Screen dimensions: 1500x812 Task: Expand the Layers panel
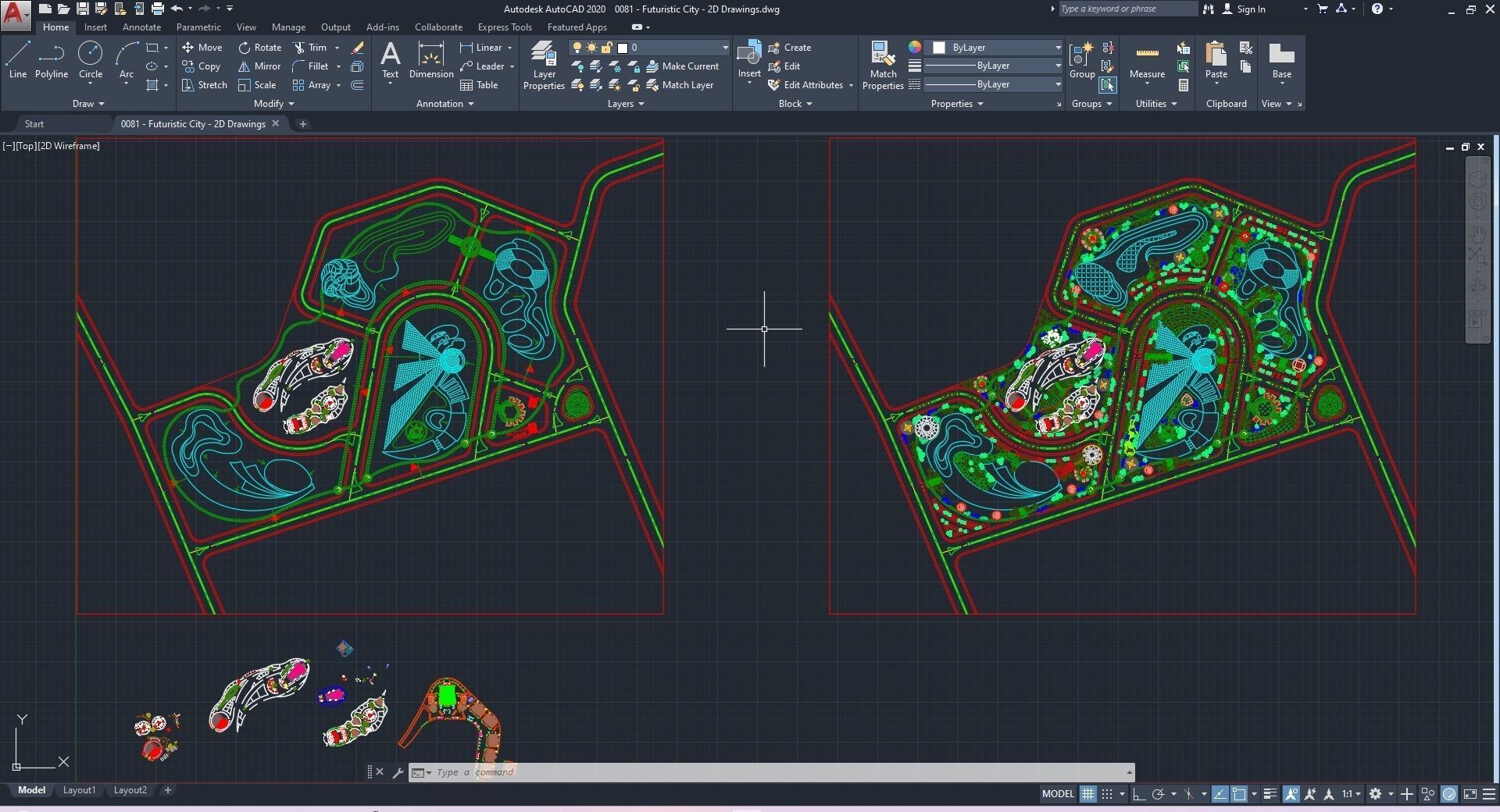pyautogui.click(x=626, y=104)
